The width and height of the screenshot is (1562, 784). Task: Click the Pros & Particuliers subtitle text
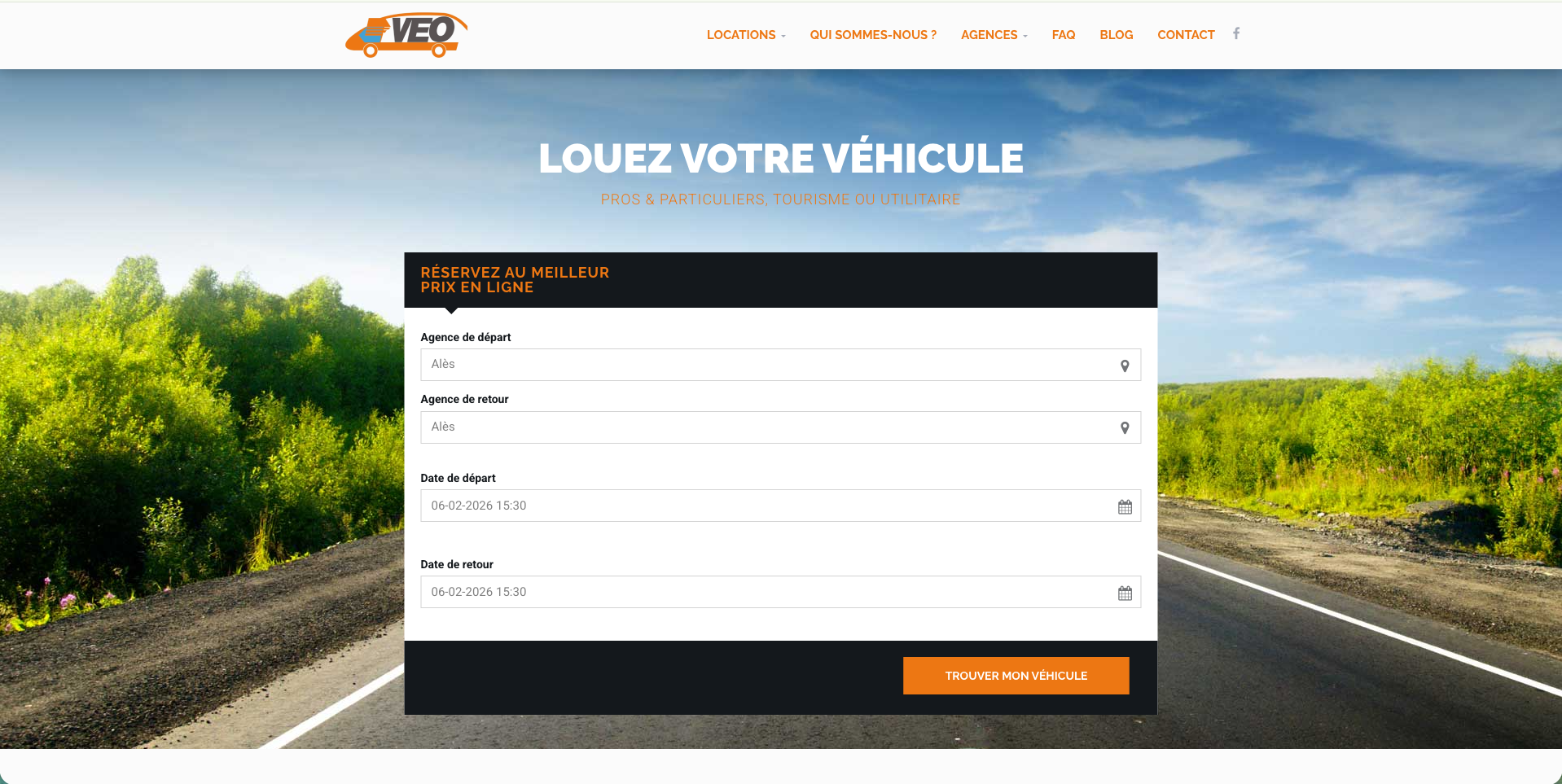tap(780, 199)
